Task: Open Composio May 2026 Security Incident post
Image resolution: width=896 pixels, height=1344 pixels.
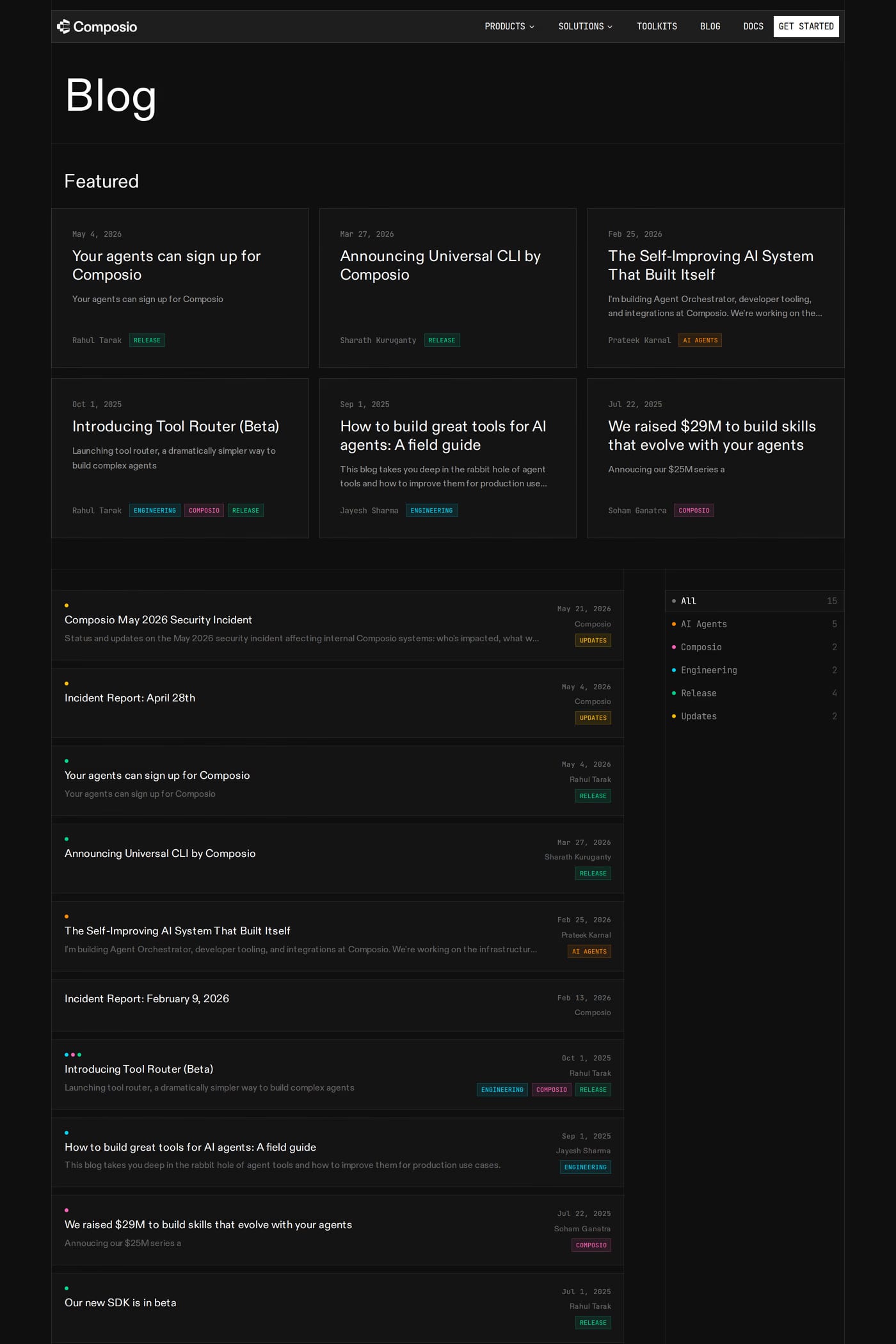Action: (337, 625)
